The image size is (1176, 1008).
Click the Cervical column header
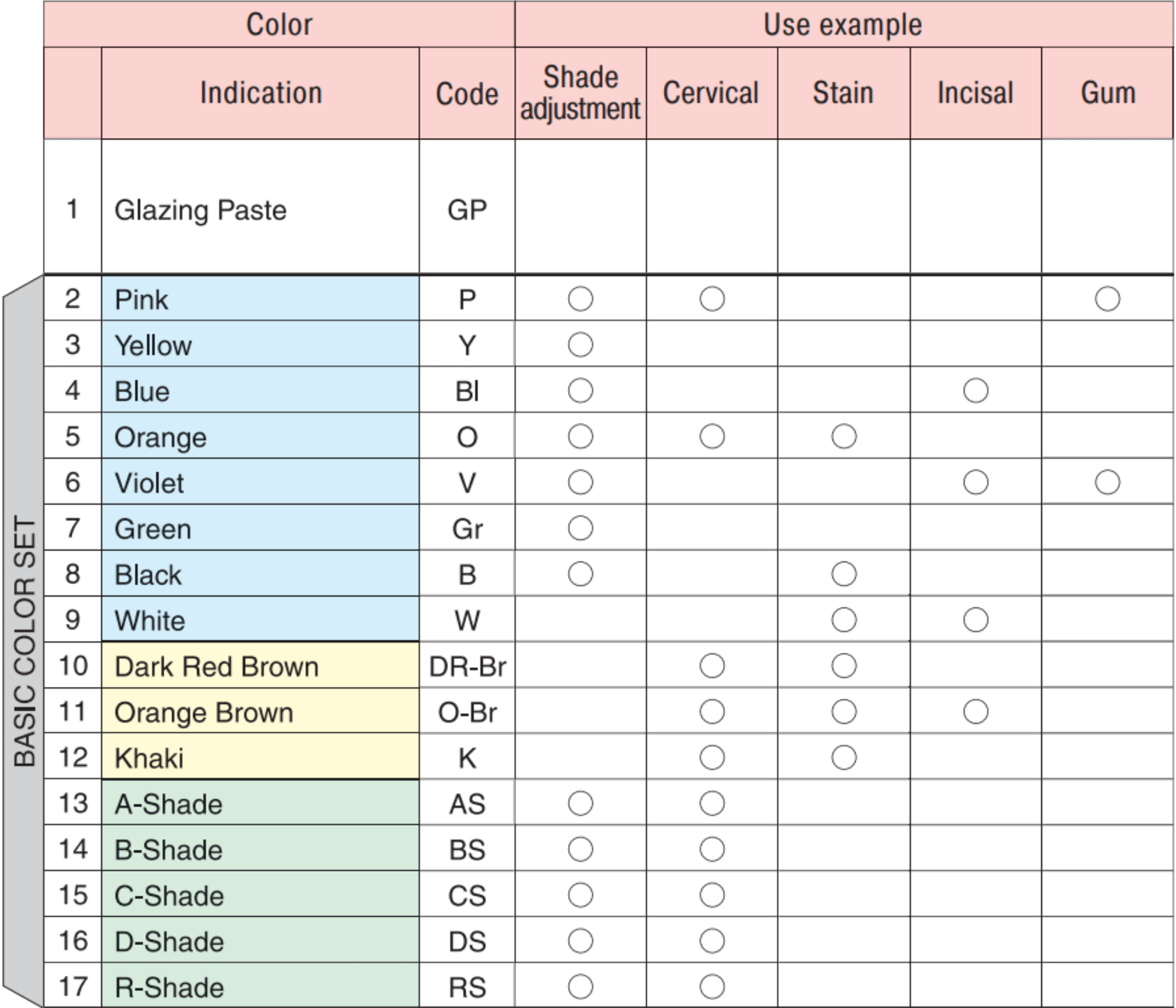[x=711, y=93]
